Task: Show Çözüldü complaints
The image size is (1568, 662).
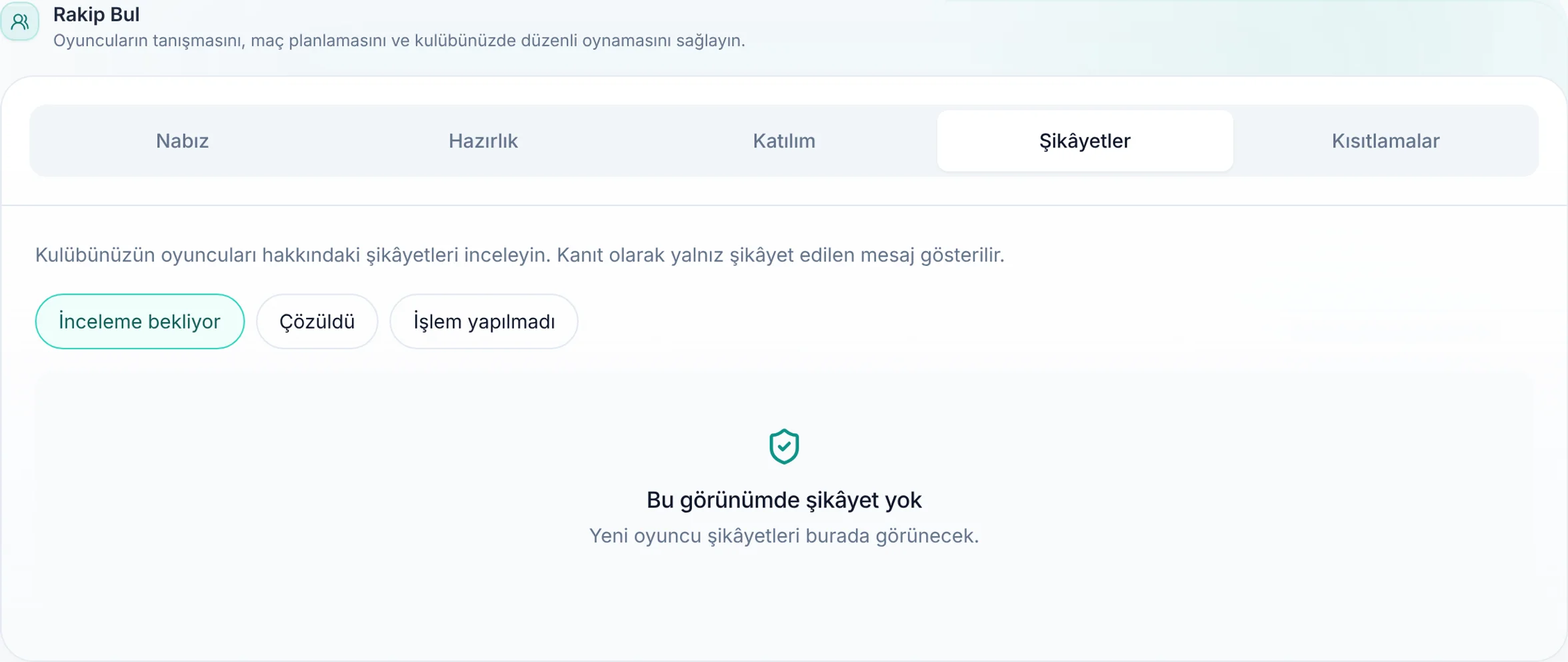Action: coord(317,321)
